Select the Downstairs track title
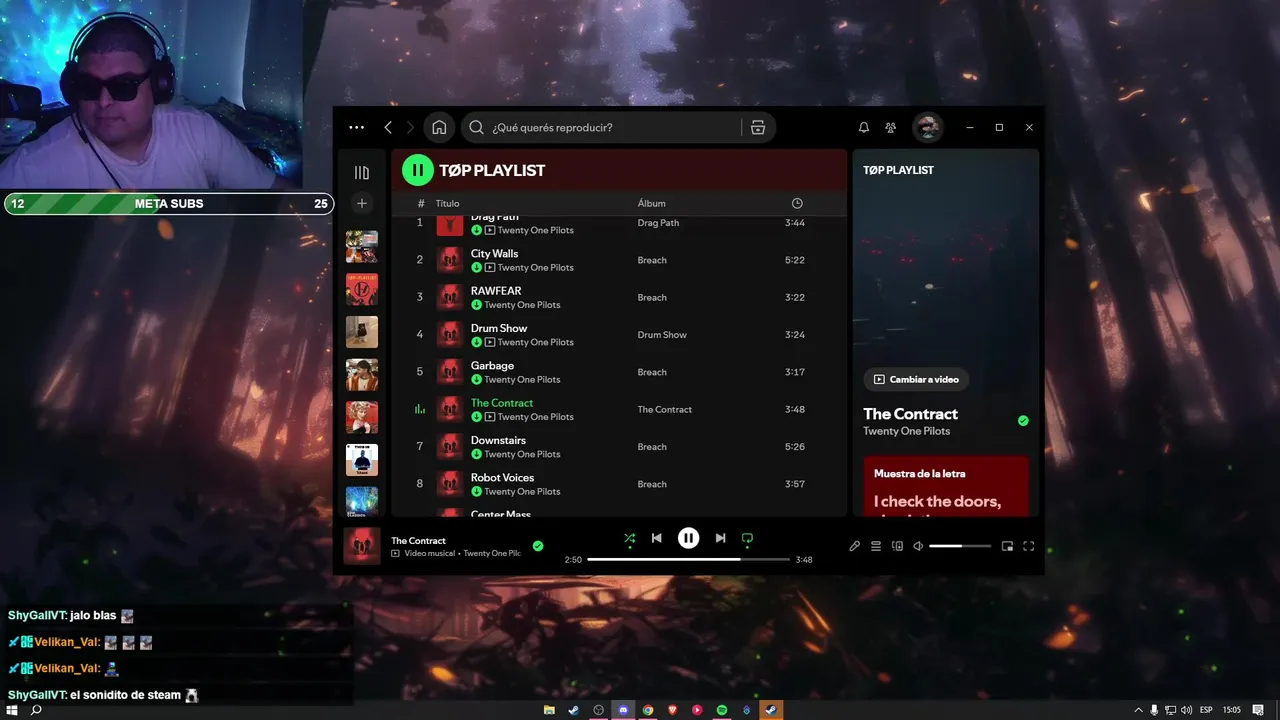This screenshot has width=1280, height=720. click(498, 440)
